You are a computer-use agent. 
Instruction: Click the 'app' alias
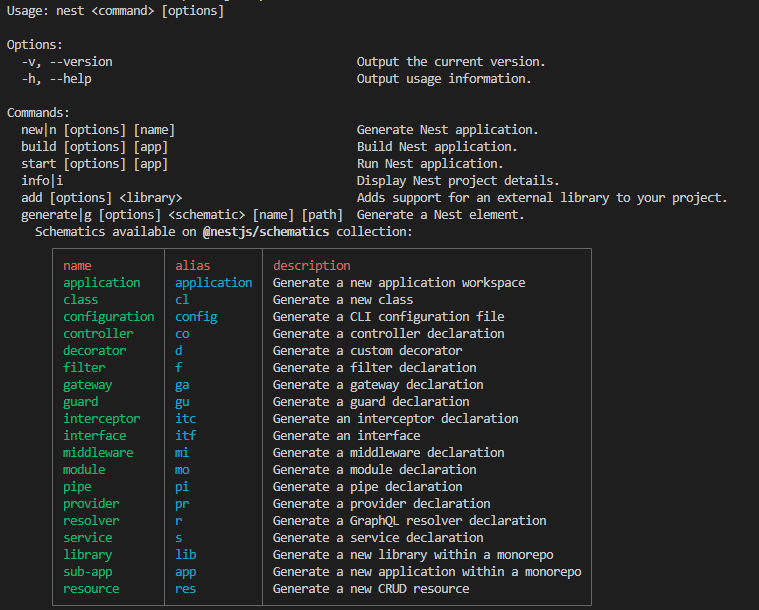coord(185,573)
